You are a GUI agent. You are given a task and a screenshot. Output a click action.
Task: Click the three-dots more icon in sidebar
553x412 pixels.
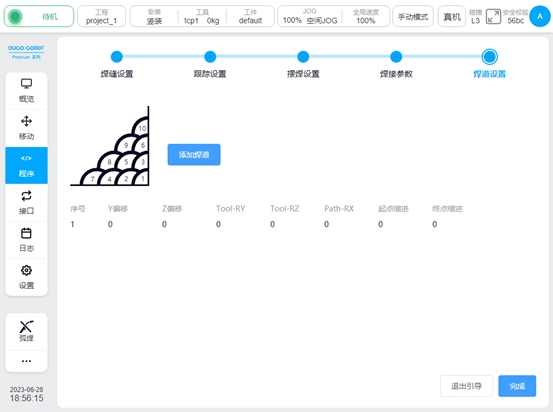click(x=26, y=361)
